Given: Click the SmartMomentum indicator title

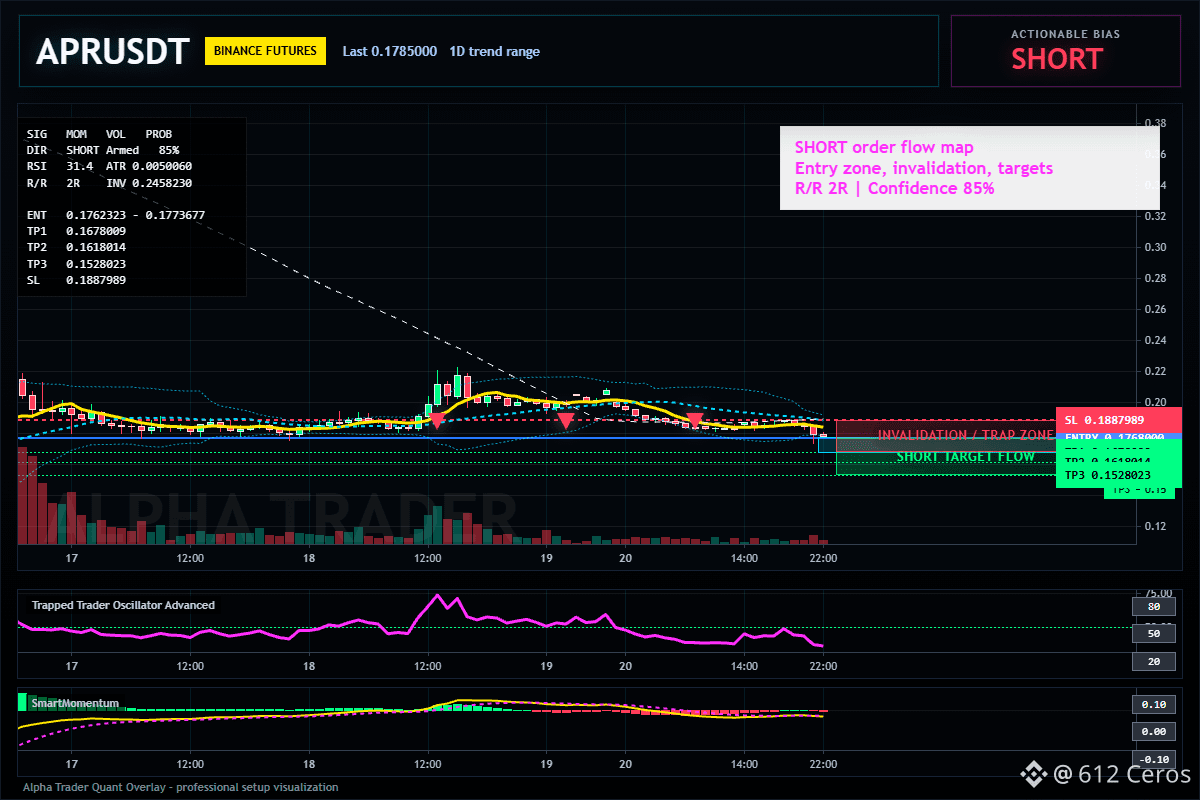Looking at the screenshot, I should (75, 703).
